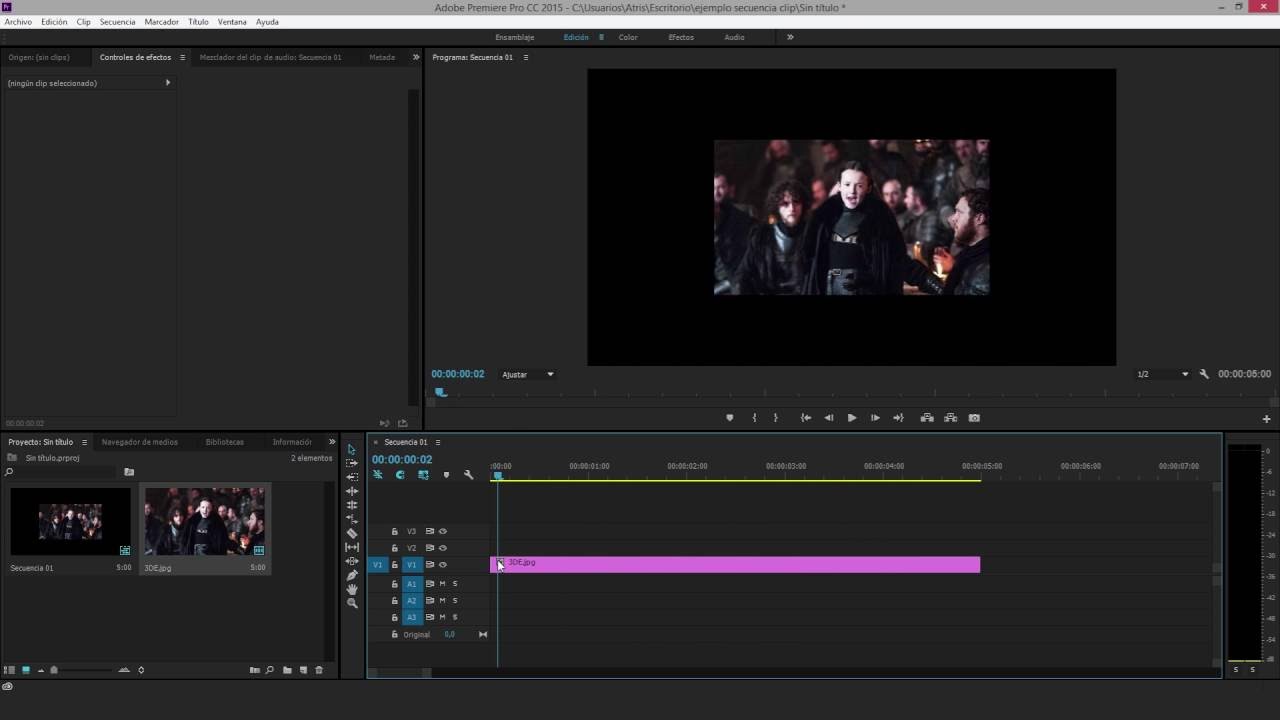This screenshot has width=1280, height=720.
Task: Select the Razor tool
Action: point(351,533)
